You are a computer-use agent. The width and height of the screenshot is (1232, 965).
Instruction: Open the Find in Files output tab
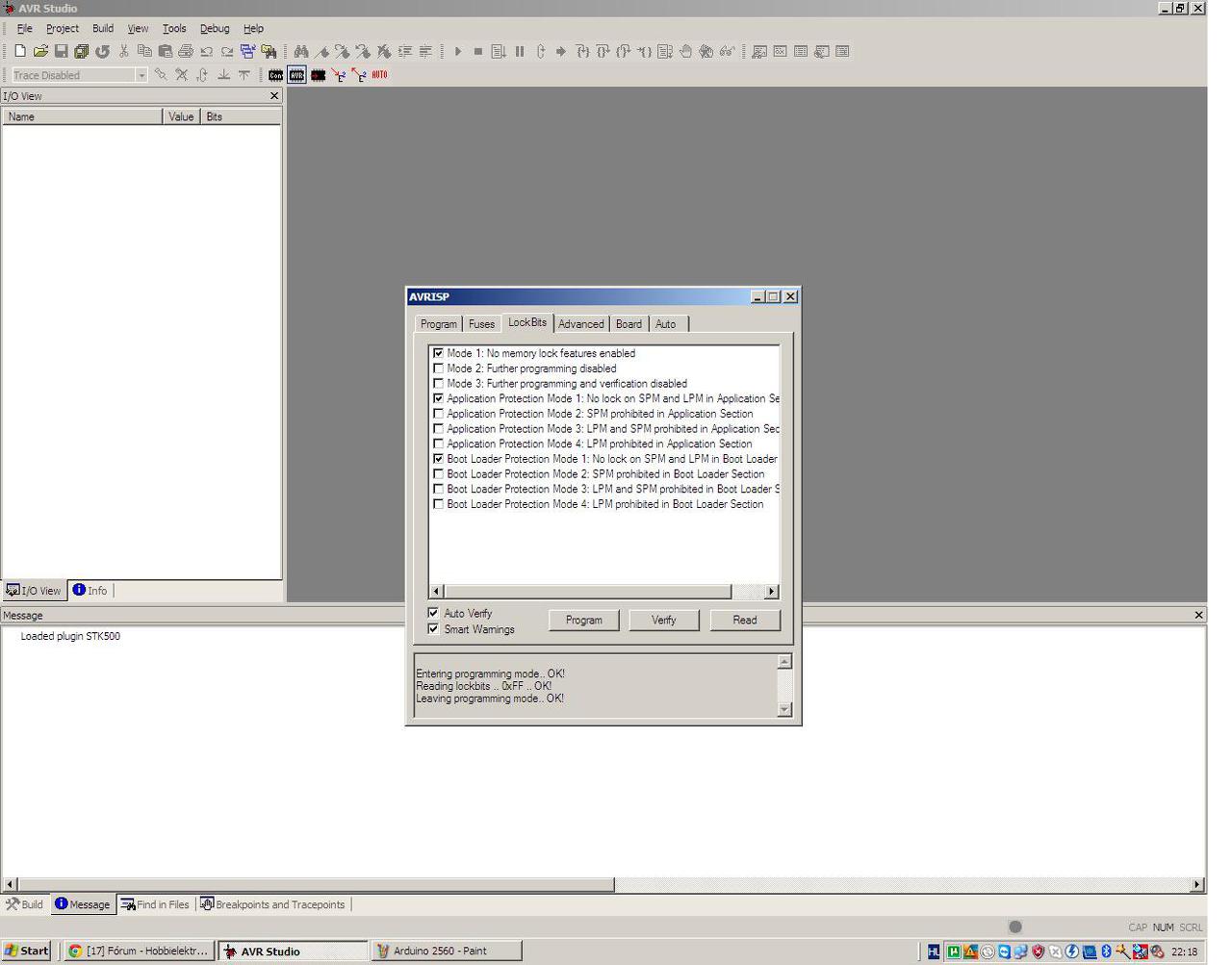point(155,904)
